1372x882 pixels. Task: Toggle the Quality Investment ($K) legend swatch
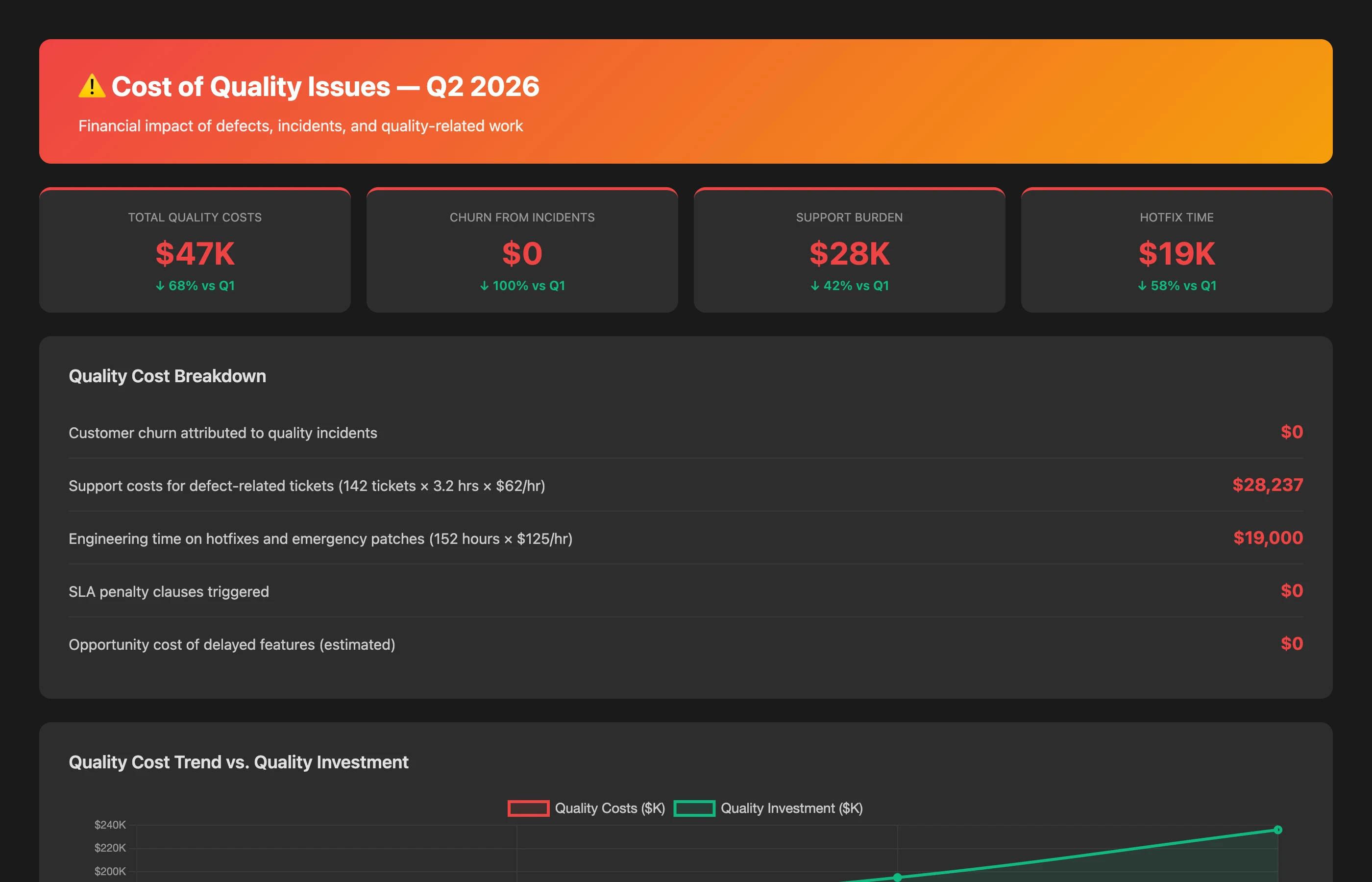click(x=695, y=808)
